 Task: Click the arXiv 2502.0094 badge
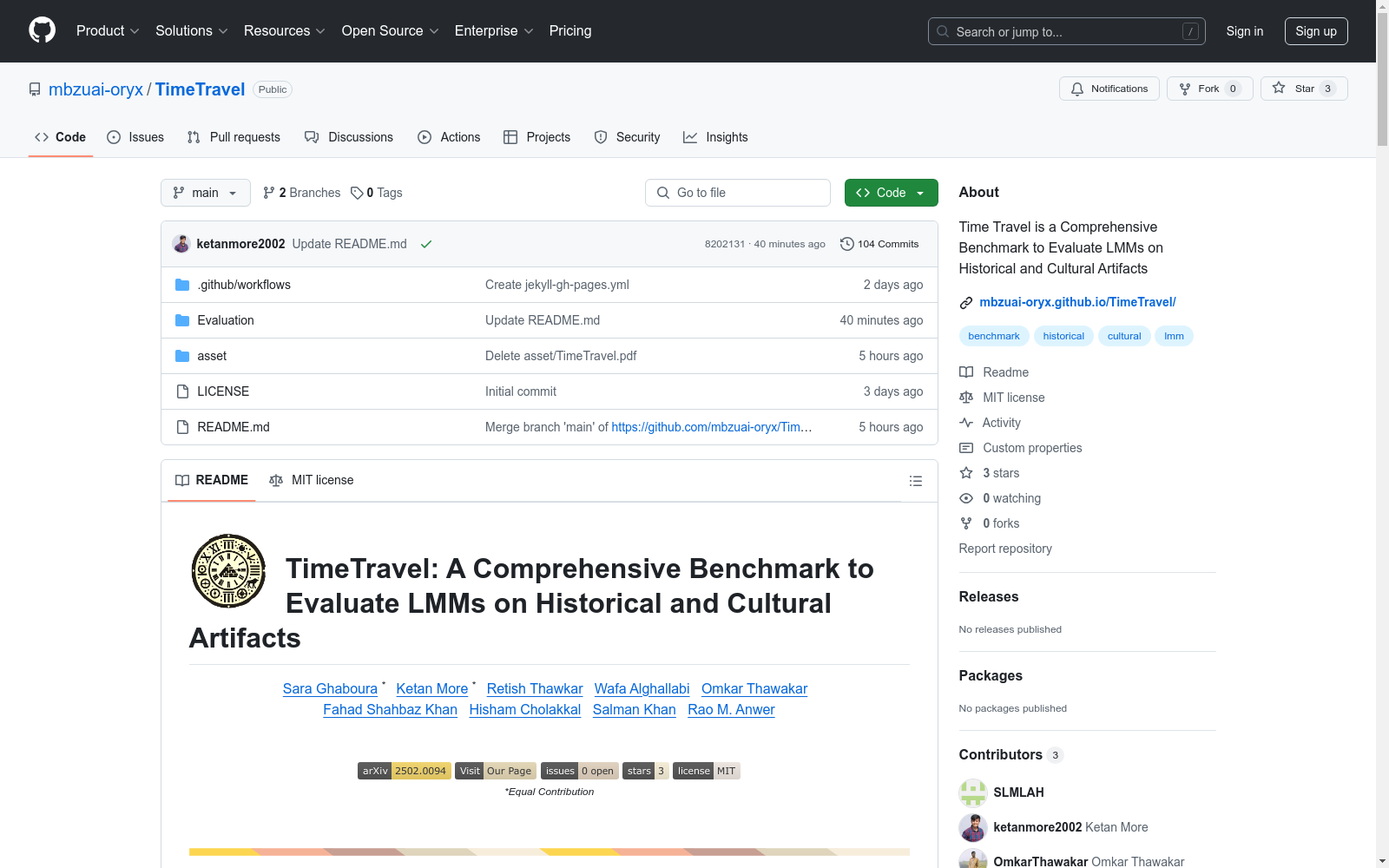point(405,771)
